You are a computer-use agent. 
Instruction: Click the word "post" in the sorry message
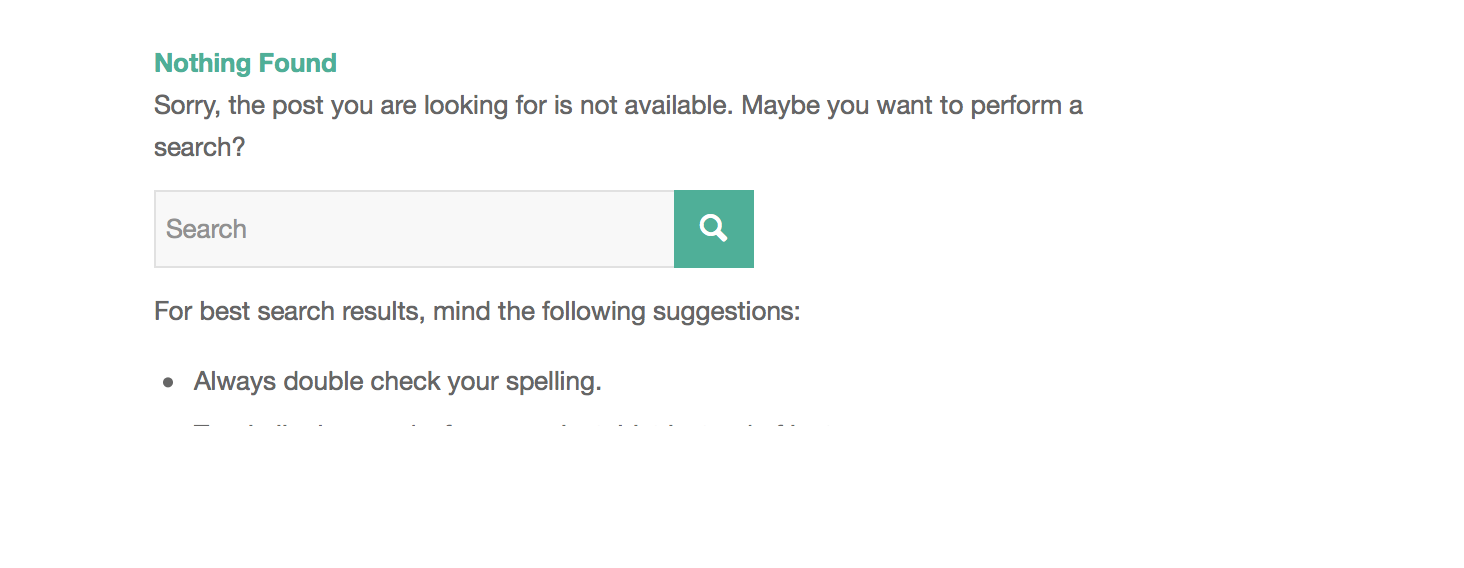299,106
